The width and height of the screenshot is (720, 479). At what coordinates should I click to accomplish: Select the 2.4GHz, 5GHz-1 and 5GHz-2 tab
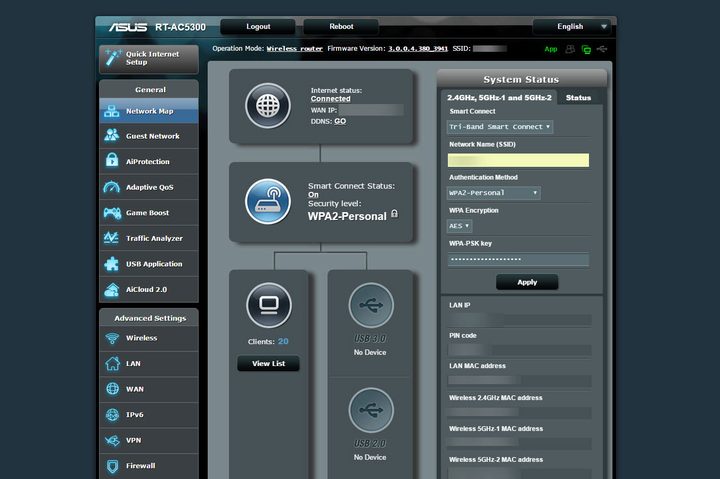click(x=499, y=97)
